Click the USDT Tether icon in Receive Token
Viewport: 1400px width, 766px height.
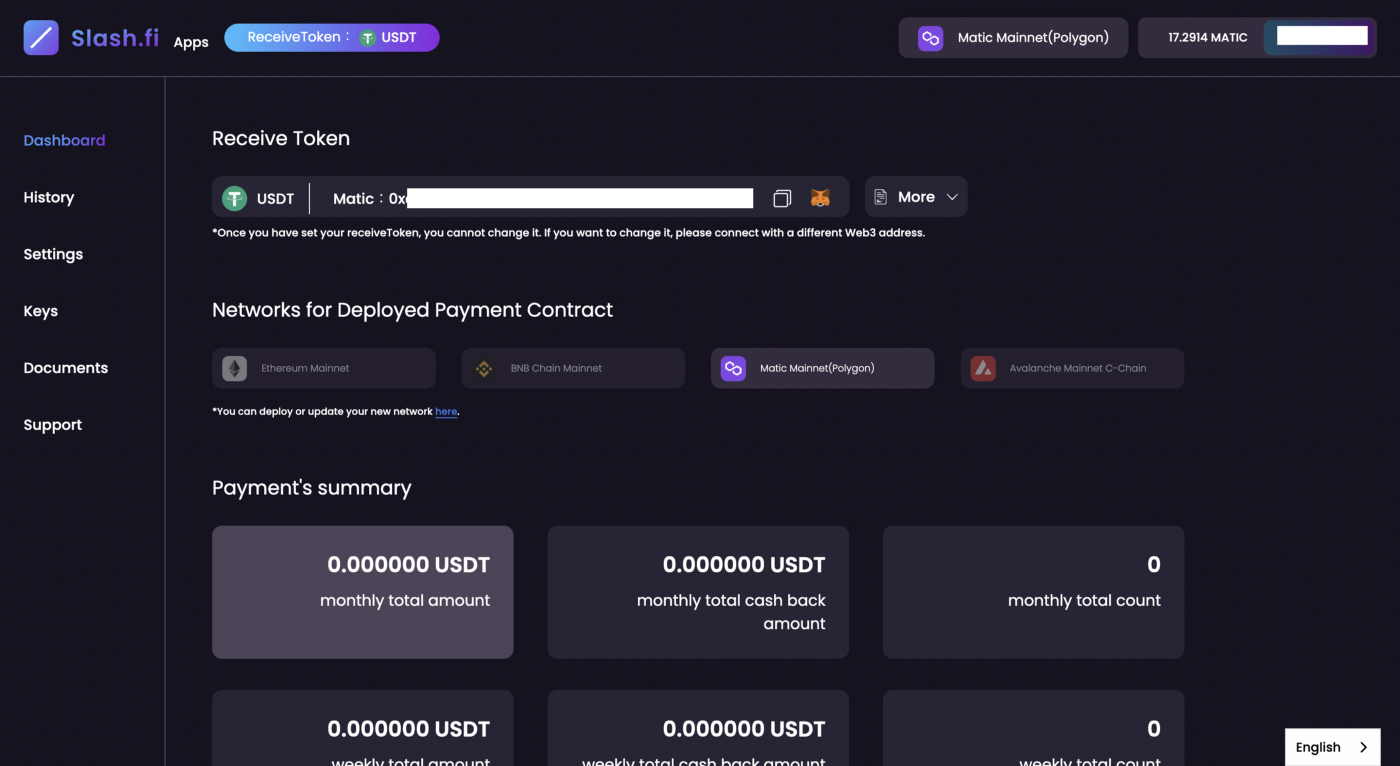(234, 198)
